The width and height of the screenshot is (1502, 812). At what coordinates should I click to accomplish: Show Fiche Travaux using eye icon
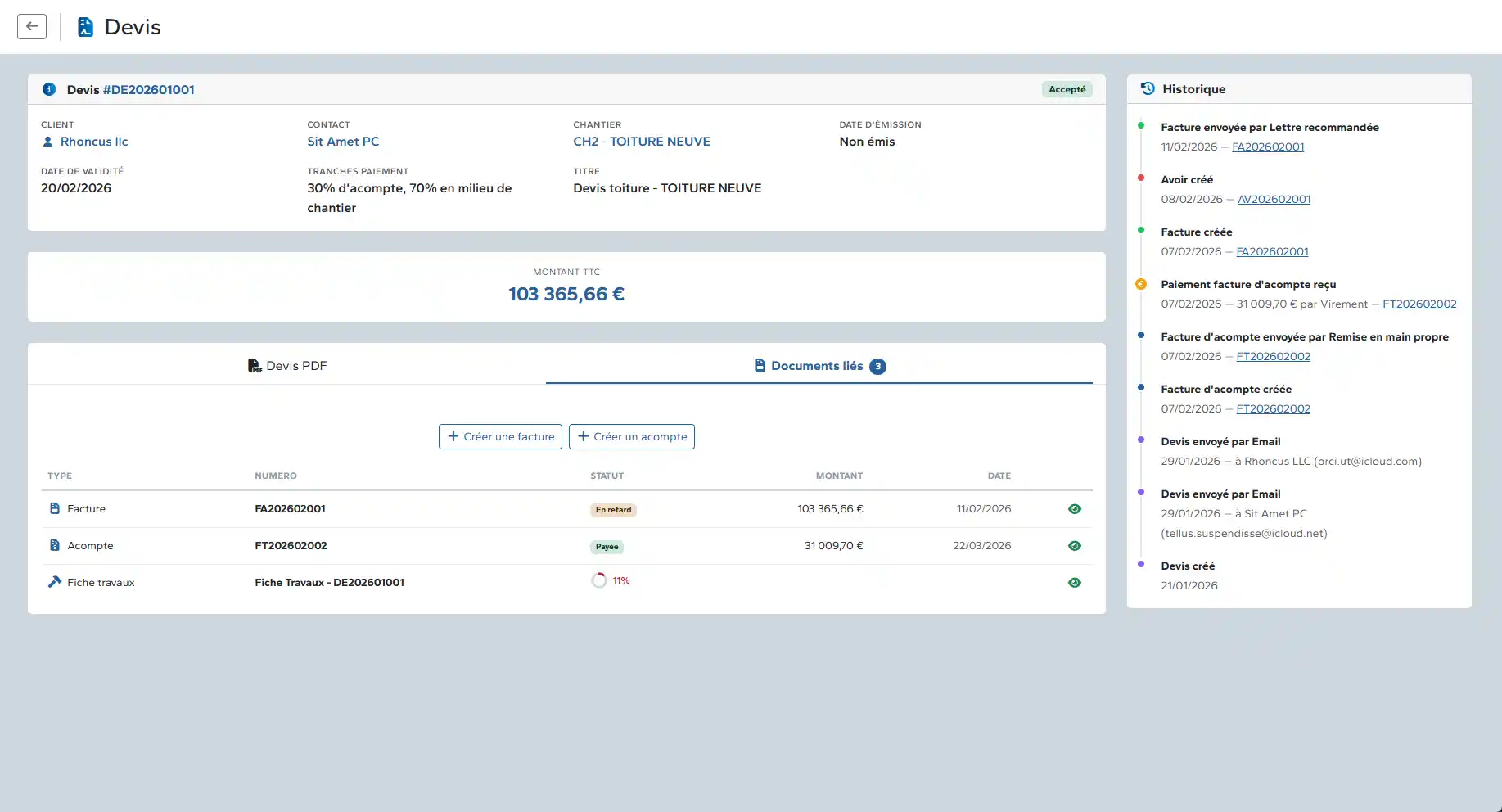point(1075,583)
